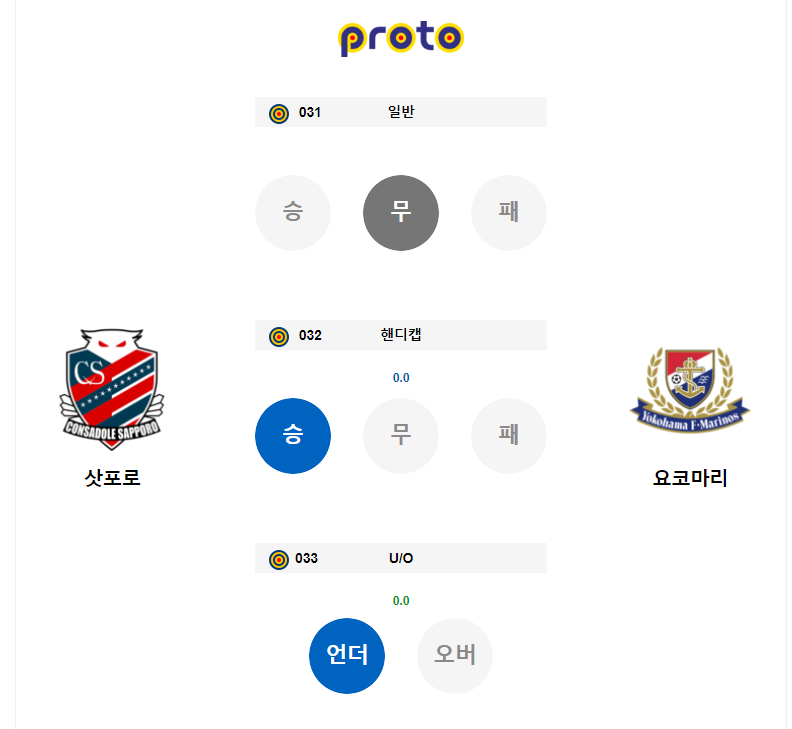Click the target icon beside 033
Screen dimensions: 792x729
point(279,559)
